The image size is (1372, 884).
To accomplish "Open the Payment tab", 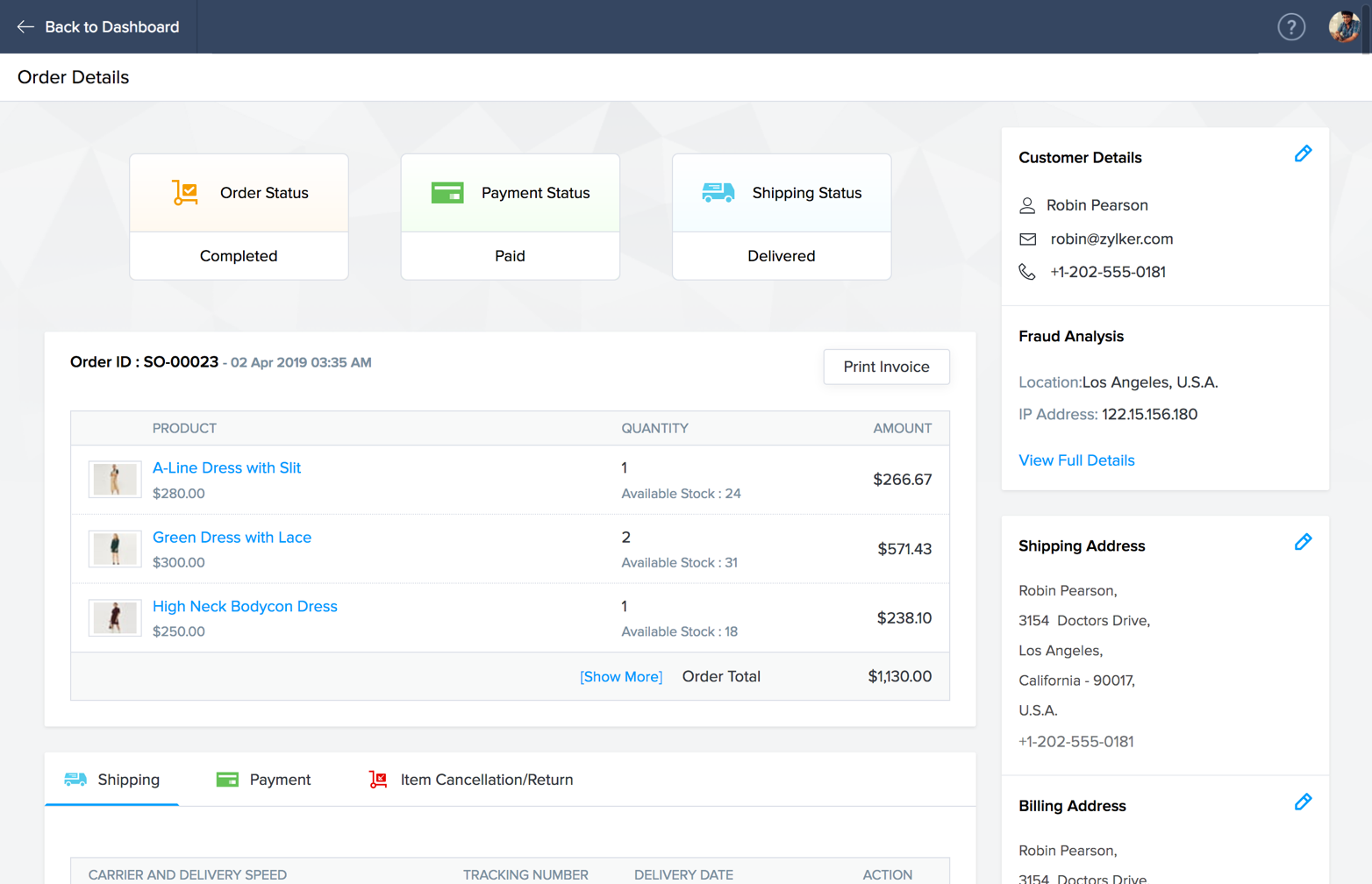I will tap(264, 780).
